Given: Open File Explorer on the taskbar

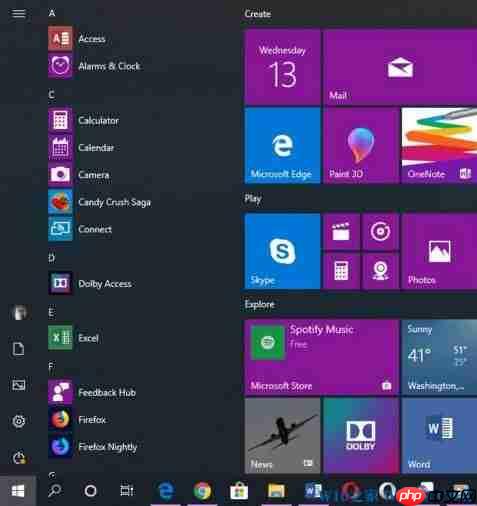Looking at the screenshot, I should 276,491.
